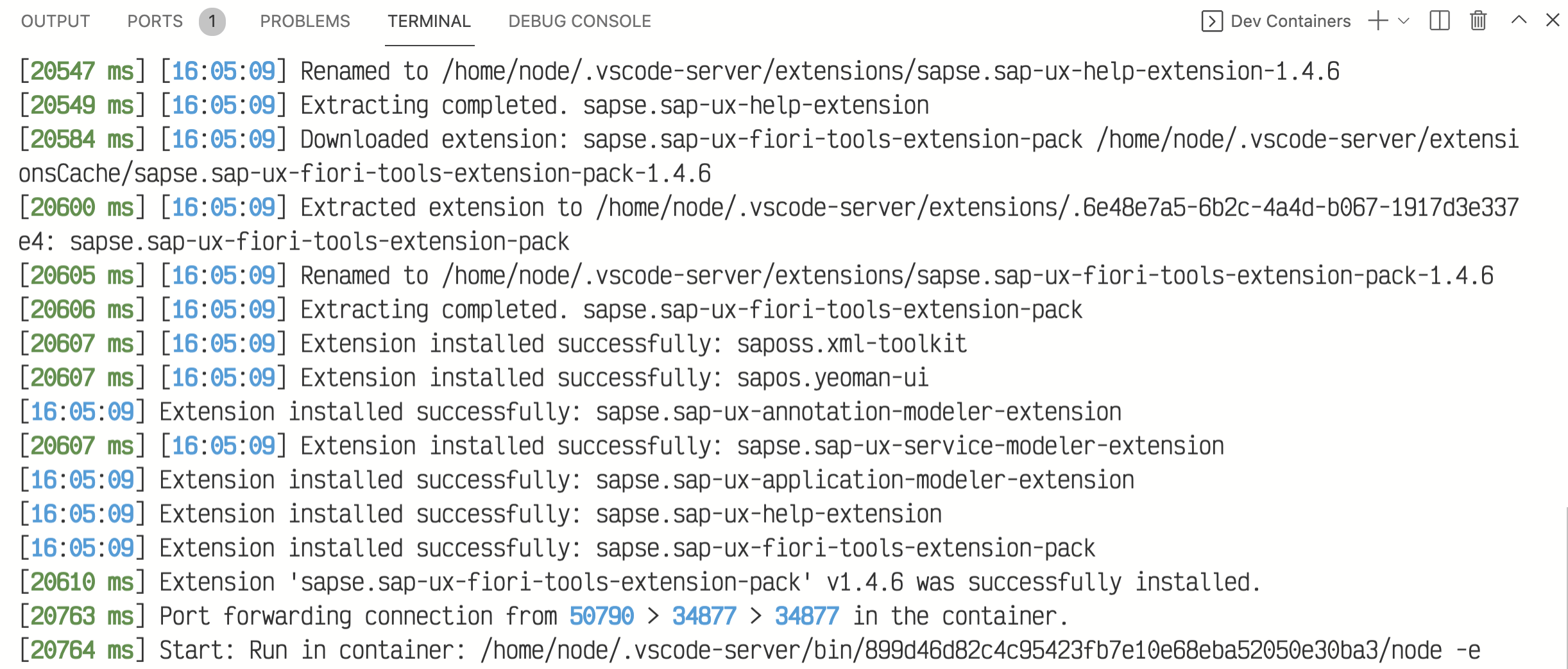
Task: Split the terminal pane
Action: 1440,21
